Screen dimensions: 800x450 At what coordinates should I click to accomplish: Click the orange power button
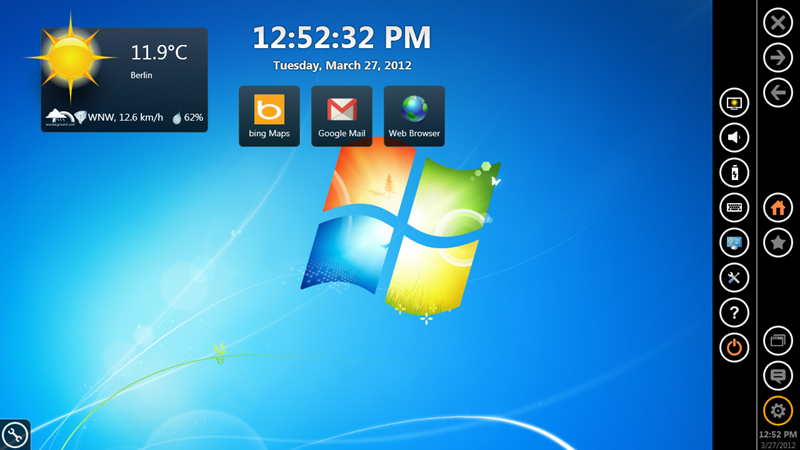coord(734,347)
